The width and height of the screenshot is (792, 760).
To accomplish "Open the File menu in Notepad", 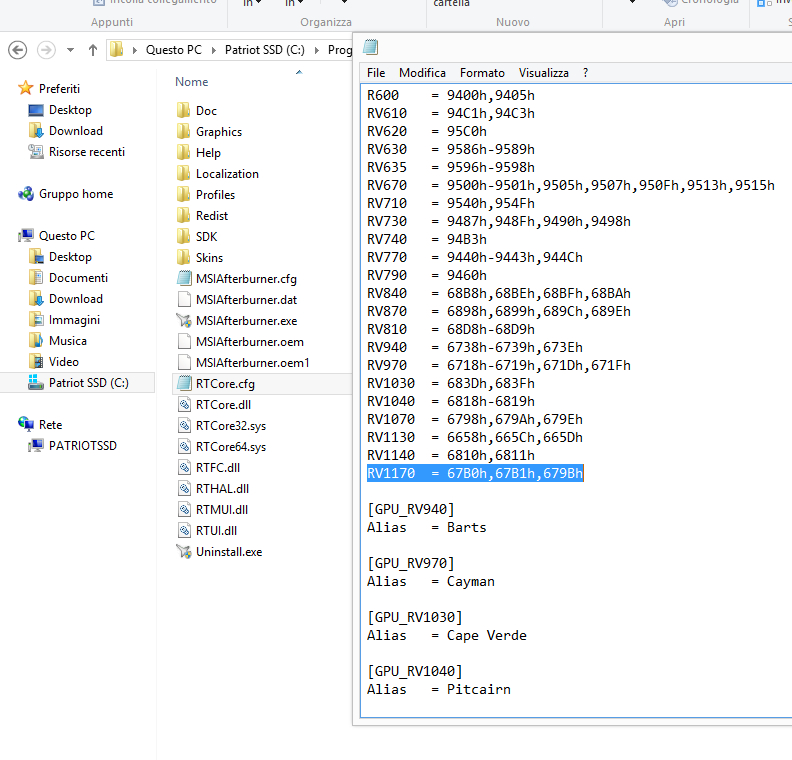I will (376, 73).
